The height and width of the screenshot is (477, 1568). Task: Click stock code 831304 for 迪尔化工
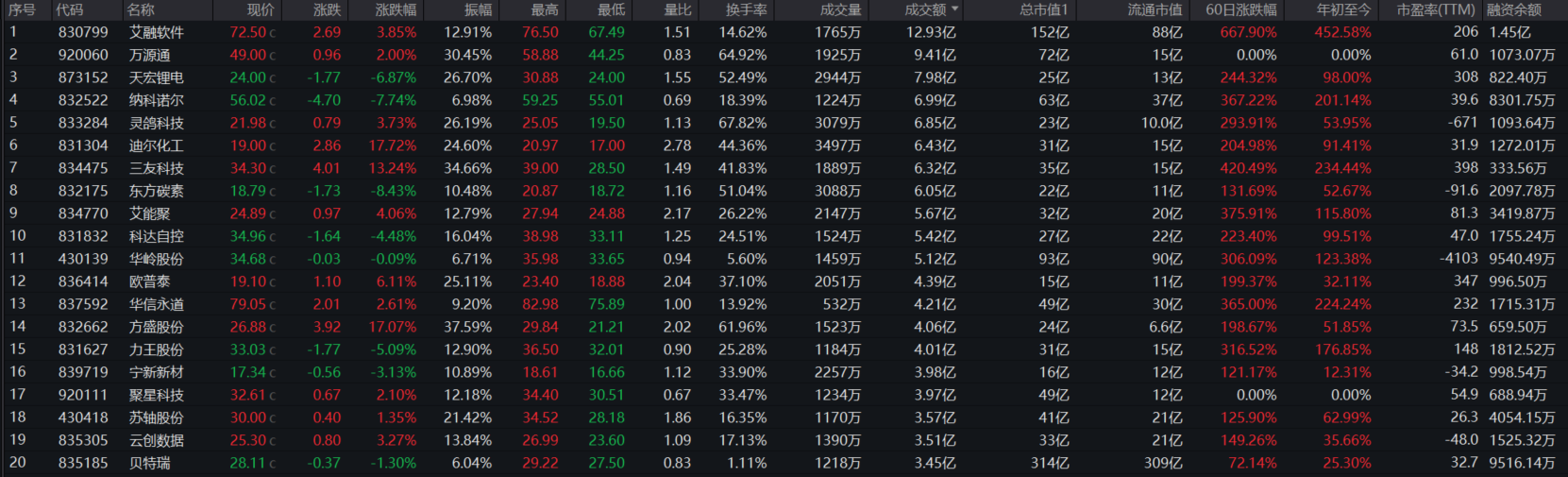pyautogui.click(x=83, y=145)
